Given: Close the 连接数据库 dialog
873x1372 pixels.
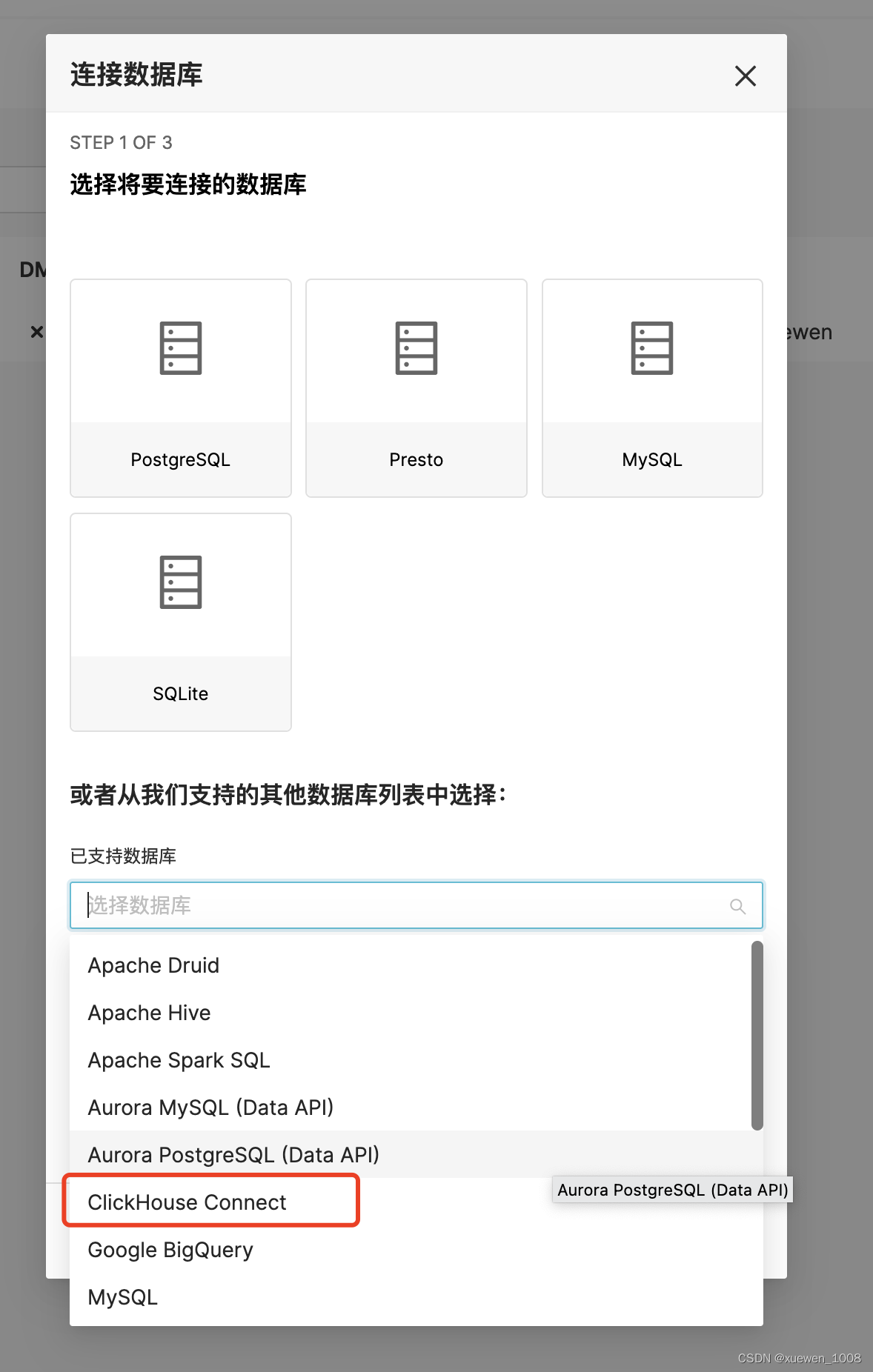Looking at the screenshot, I should point(745,76).
